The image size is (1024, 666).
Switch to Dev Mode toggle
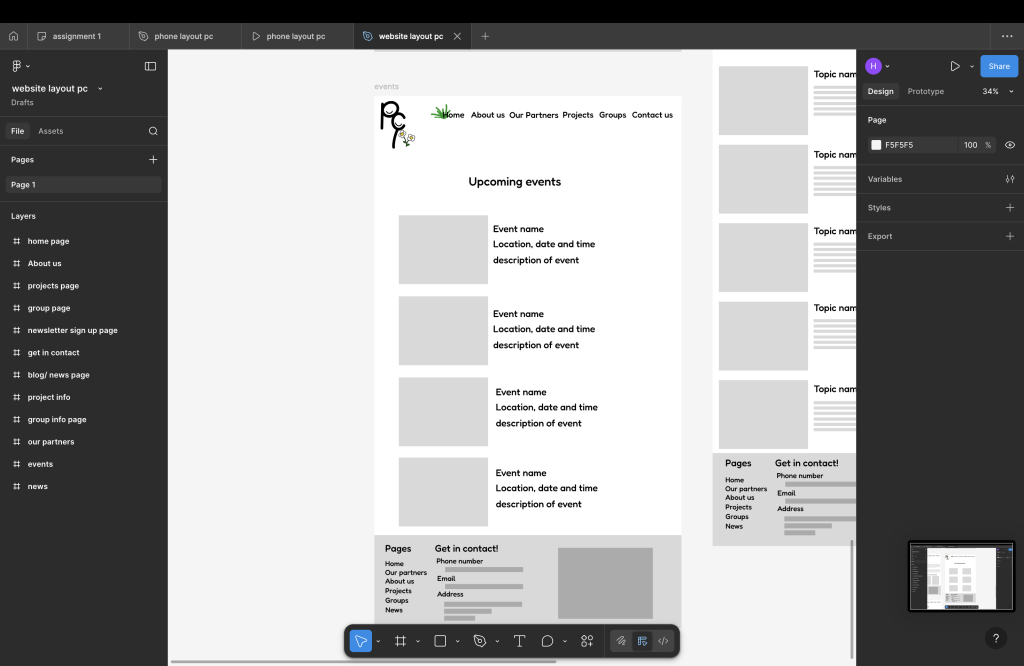(663, 641)
